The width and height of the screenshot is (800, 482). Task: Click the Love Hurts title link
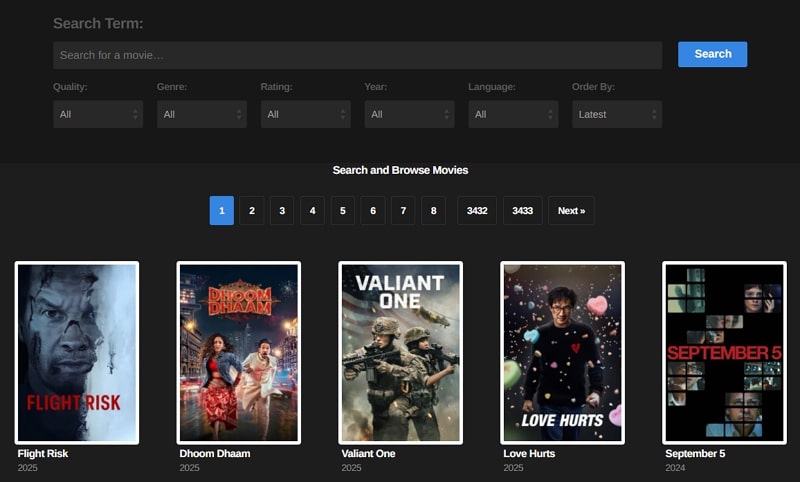(x=529, y=453)
